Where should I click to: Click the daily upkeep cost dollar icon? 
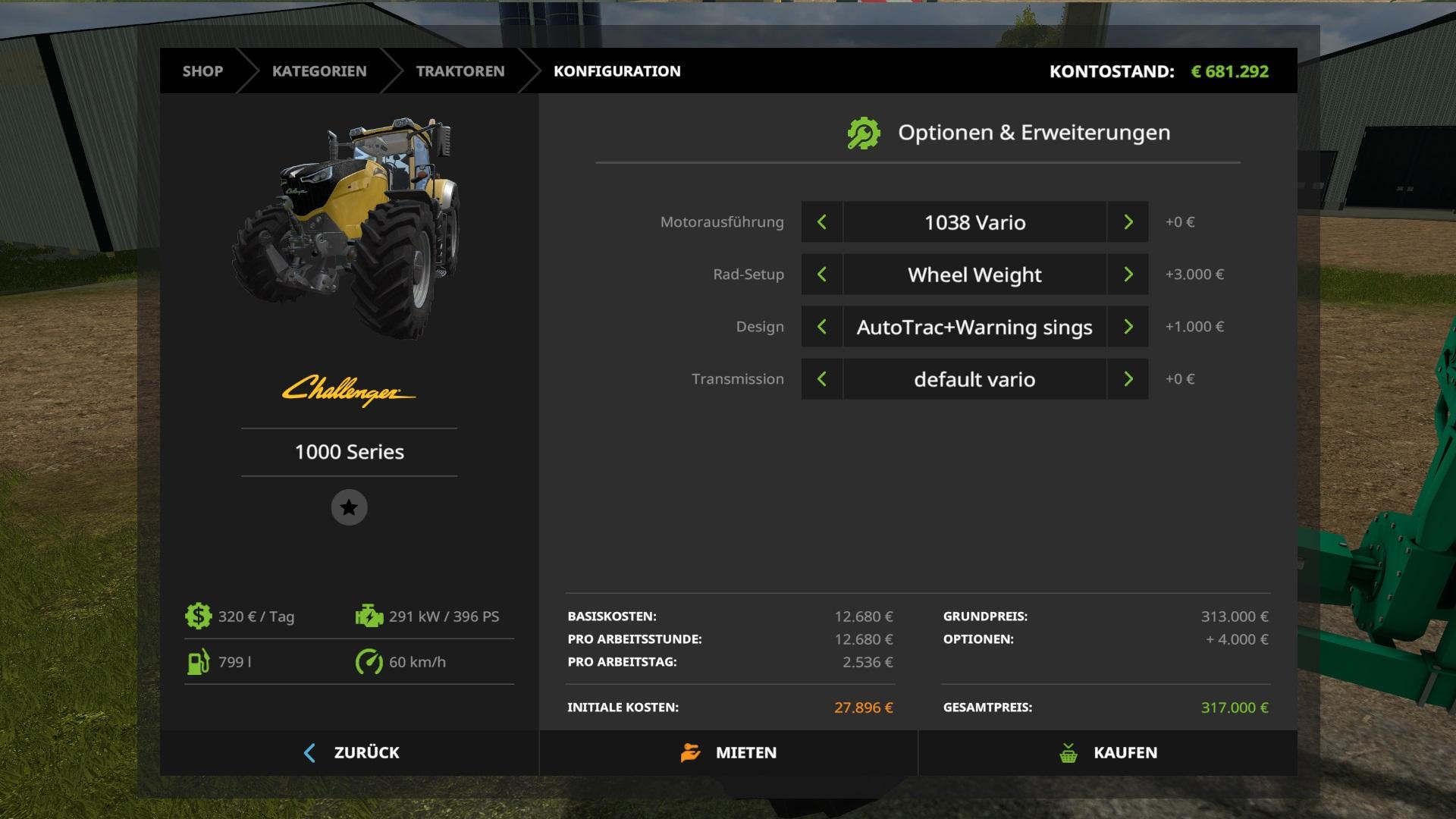(198, 616)
